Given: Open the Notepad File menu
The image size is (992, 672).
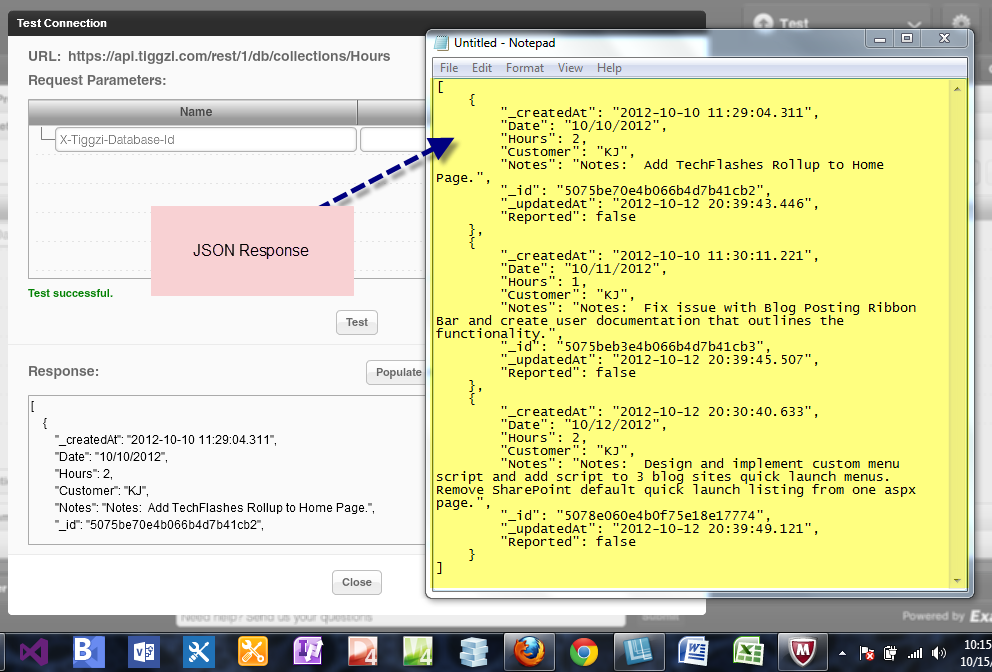Looking at the screenshot, I should pos(449,68).
